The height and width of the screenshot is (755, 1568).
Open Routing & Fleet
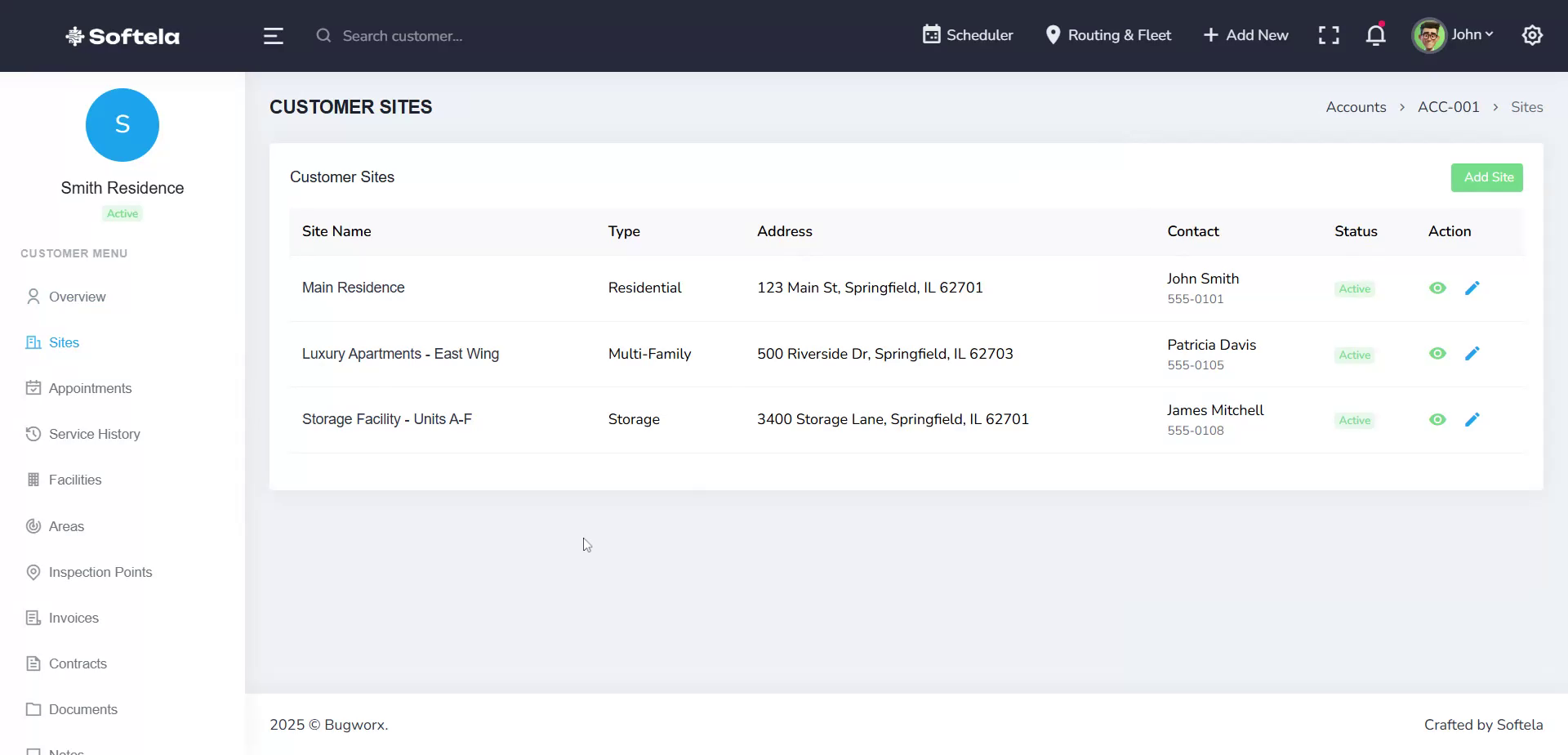(1108, 35)
